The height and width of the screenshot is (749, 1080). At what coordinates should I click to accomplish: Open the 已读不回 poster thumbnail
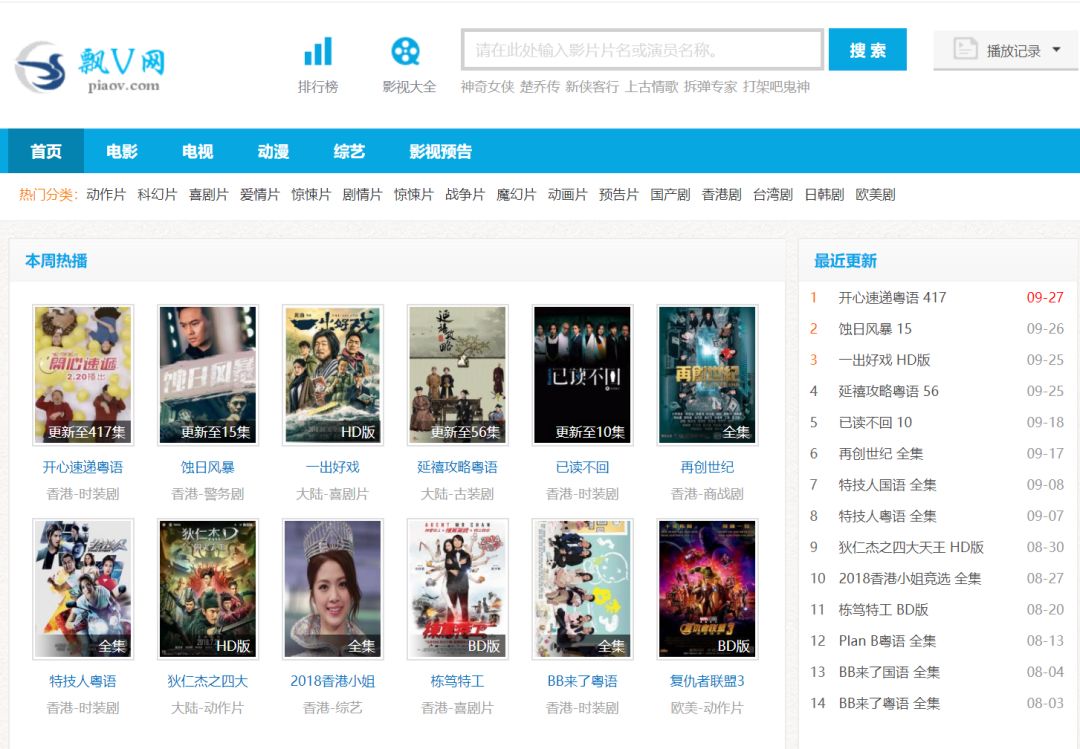click(582, 375)
